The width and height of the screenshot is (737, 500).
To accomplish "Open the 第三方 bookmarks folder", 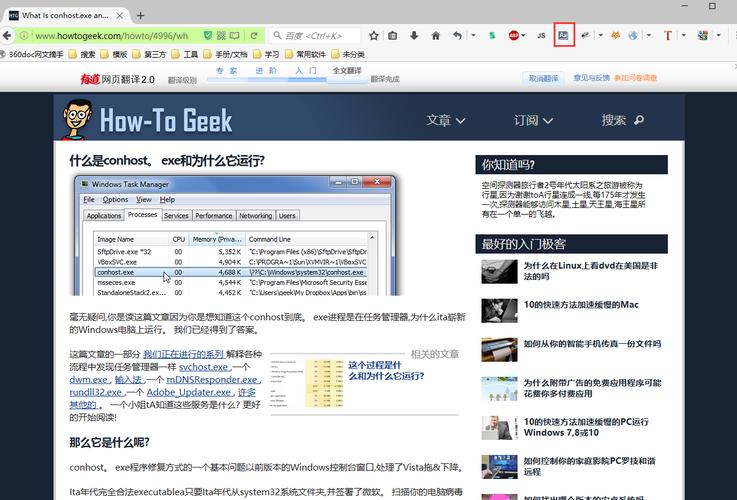I will pyautogui.click(x=149, y=55).
